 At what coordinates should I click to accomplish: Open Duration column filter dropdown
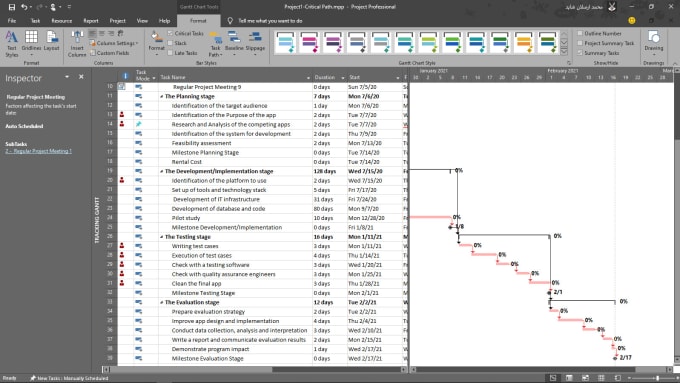point(343,78)
